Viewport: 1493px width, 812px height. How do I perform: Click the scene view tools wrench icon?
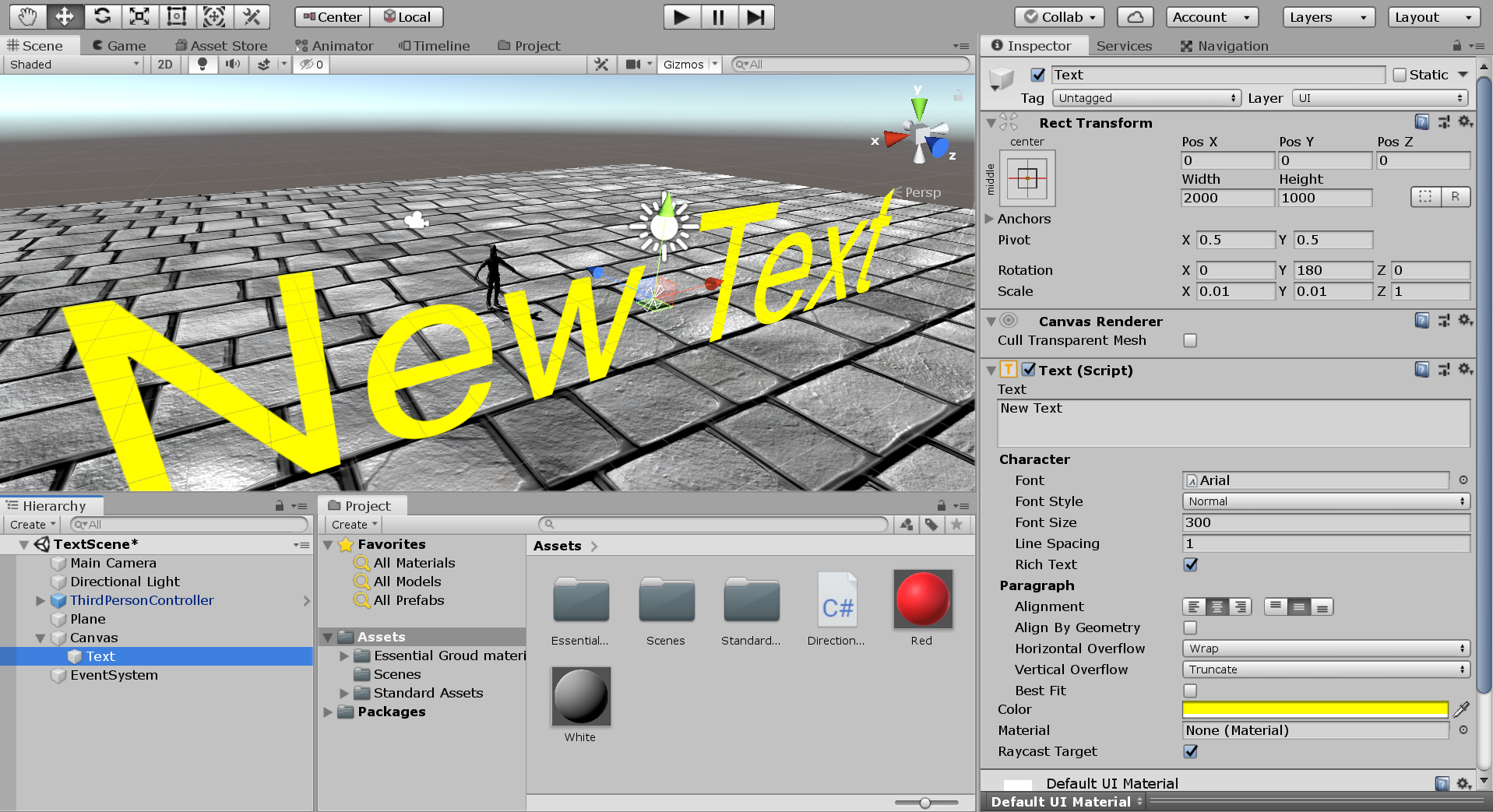pos(601,64)
